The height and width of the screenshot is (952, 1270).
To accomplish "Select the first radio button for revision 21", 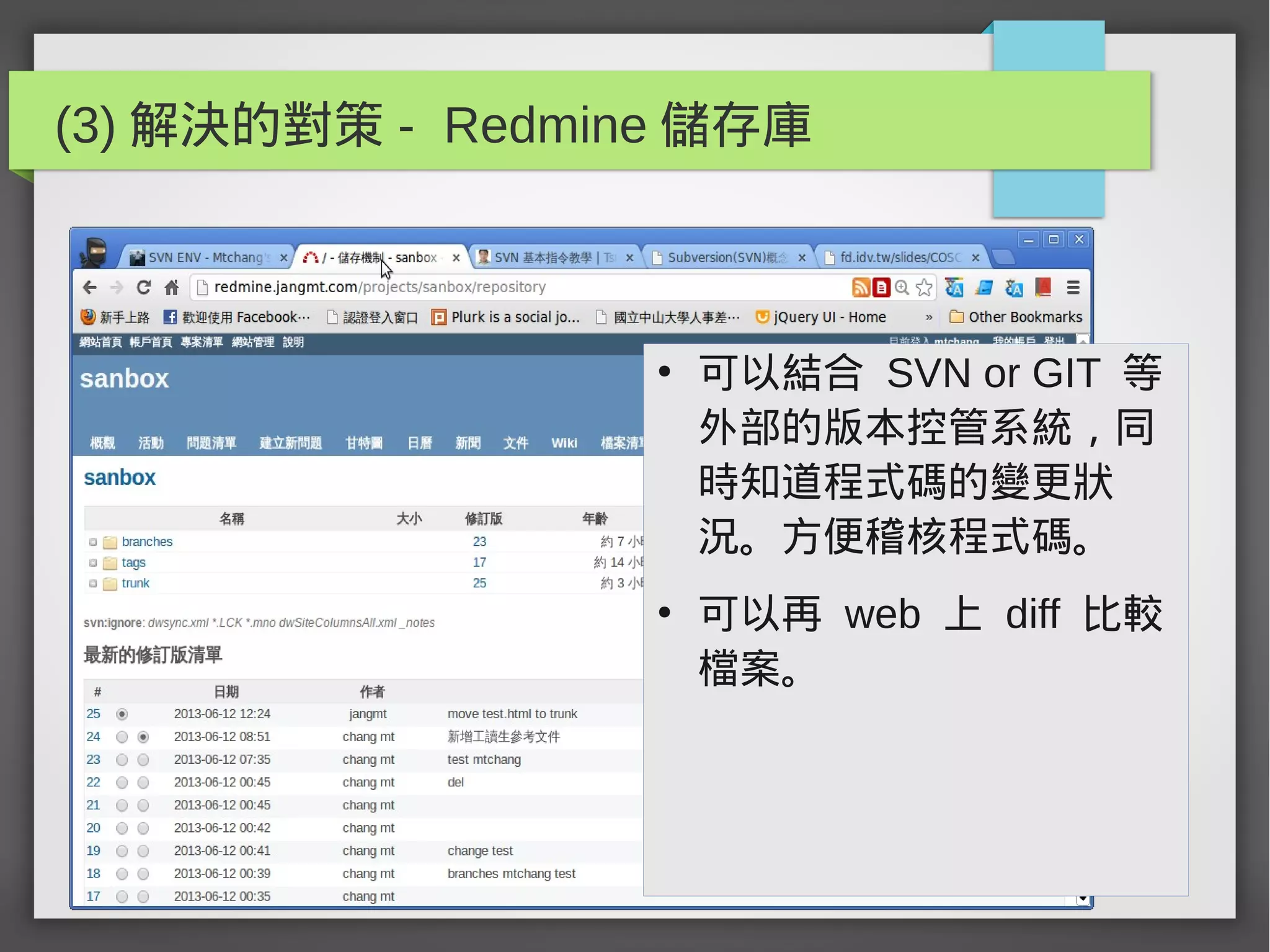I will pos(122,806).
